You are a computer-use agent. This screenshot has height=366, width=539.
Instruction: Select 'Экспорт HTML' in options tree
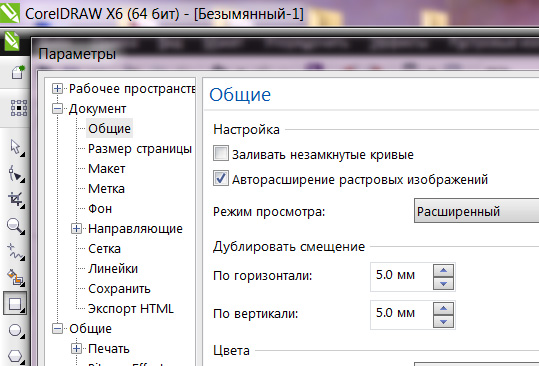click(x=131, y=309)
